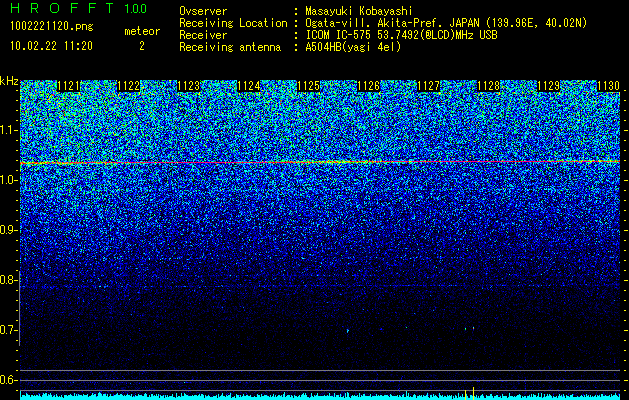The height and width of the screenshot is (400, 629).
Task: Click the version number 1.0.0
Action: [x=135, y=8]
